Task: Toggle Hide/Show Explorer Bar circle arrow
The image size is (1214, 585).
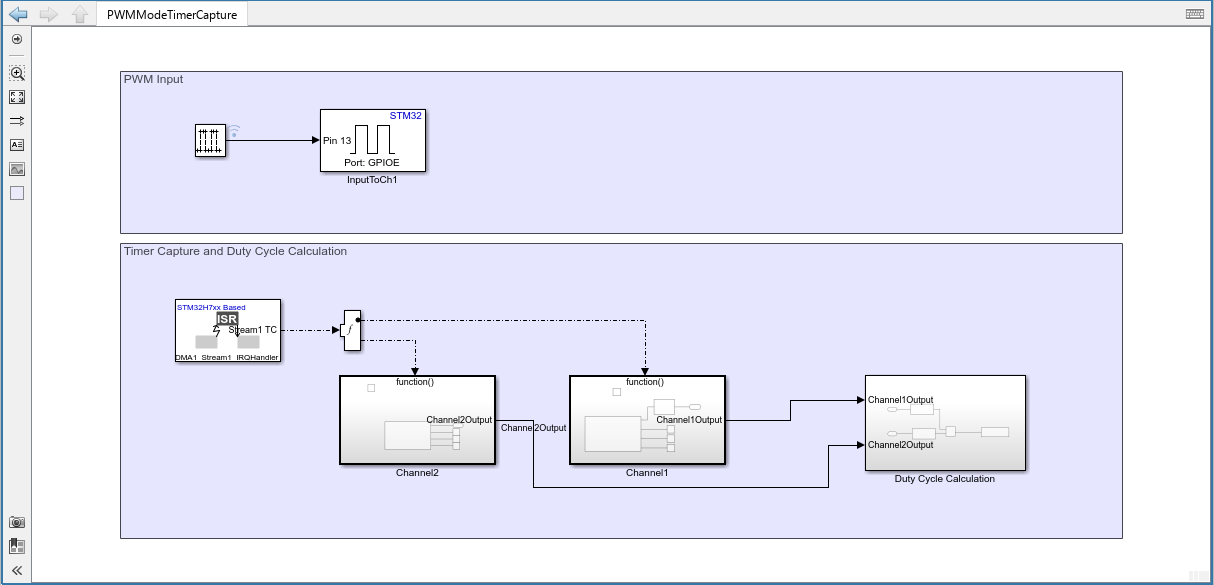Action: point(17,39)
